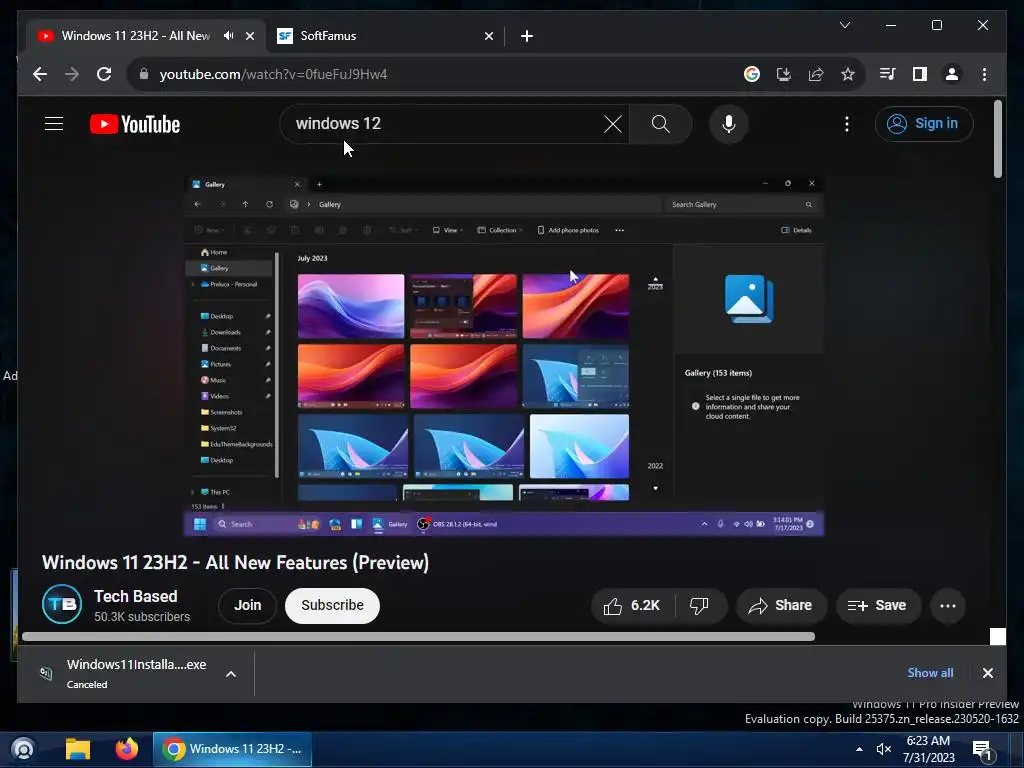
Task: Subscribe to Tech Based channel
Action: (x=332, y=605)
